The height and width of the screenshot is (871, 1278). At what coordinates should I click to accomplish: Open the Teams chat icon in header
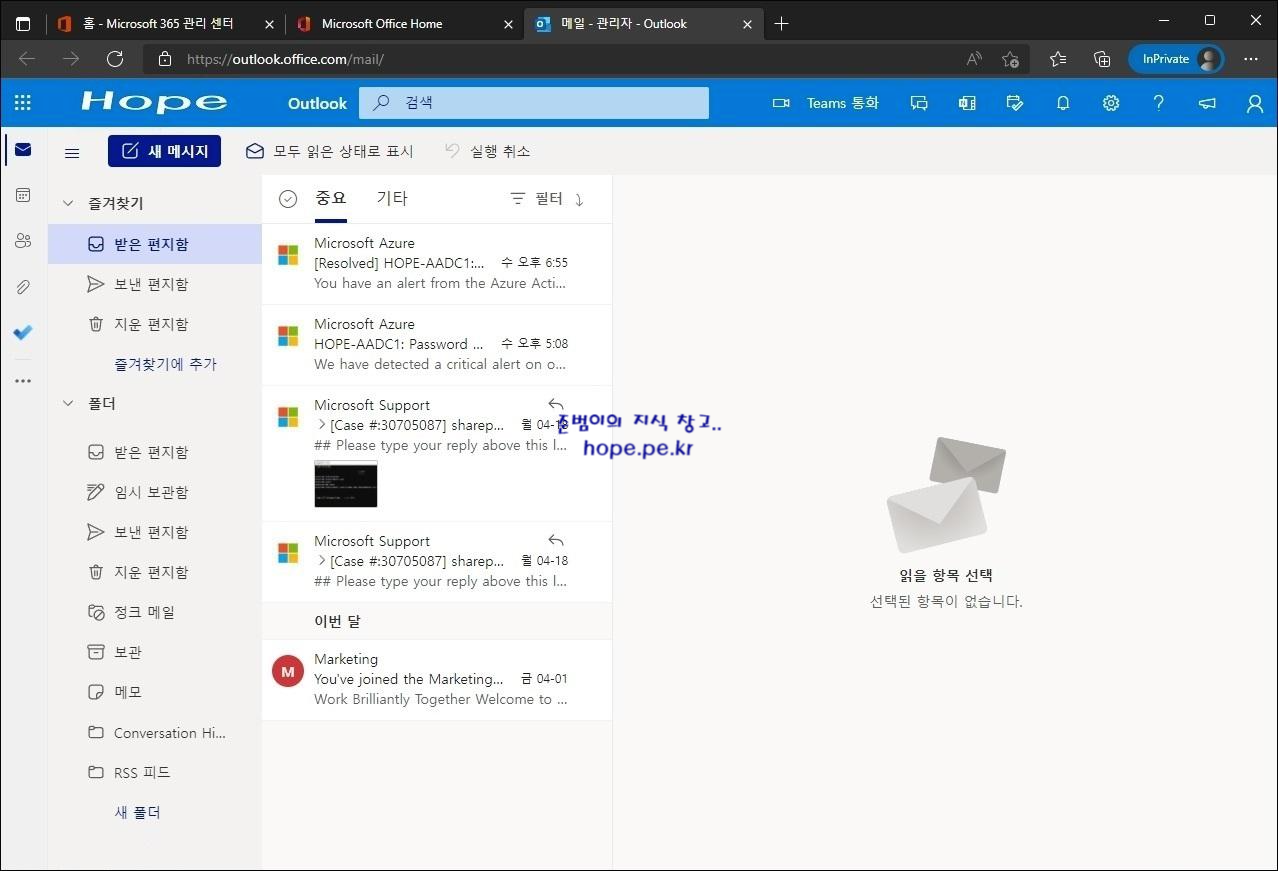(x=919, y=103)
